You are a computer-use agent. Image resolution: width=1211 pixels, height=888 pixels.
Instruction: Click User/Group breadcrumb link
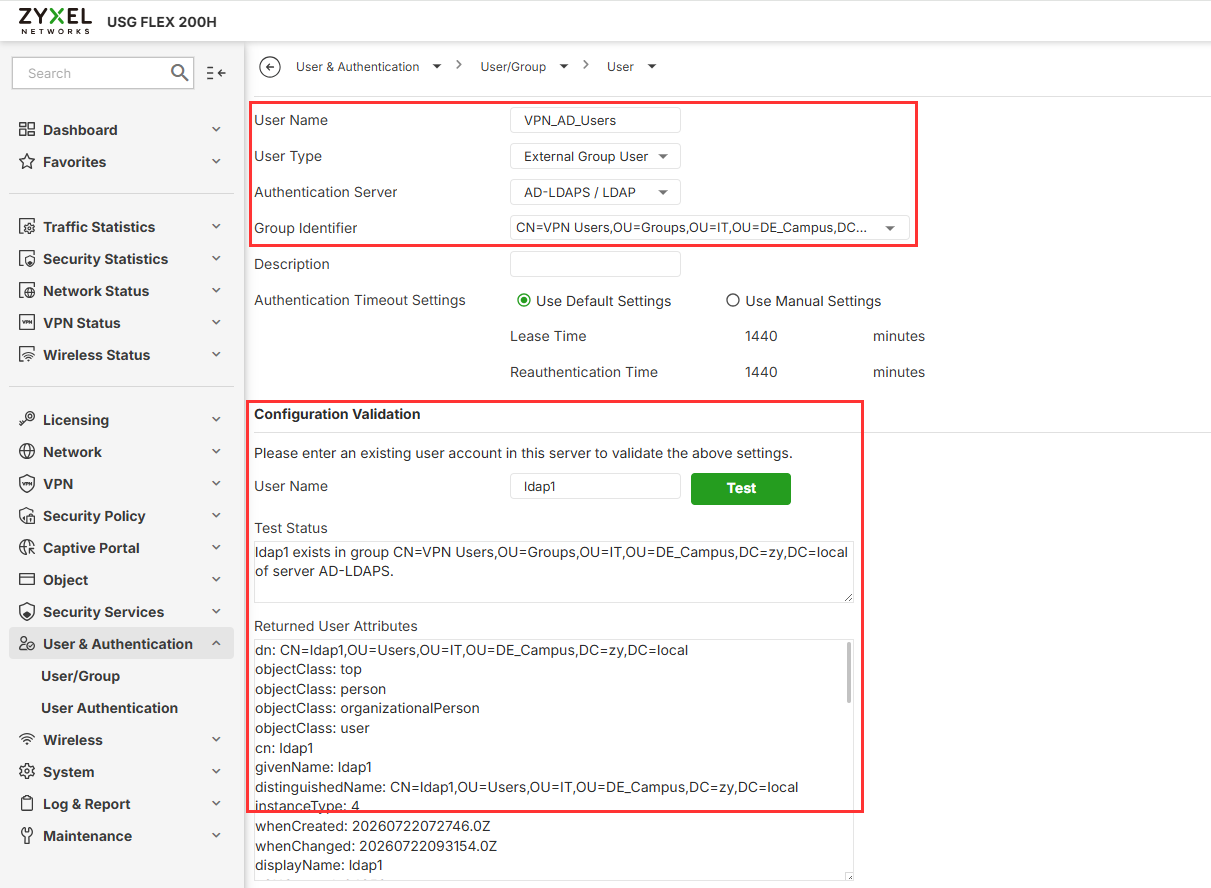(x=513, y=67)
